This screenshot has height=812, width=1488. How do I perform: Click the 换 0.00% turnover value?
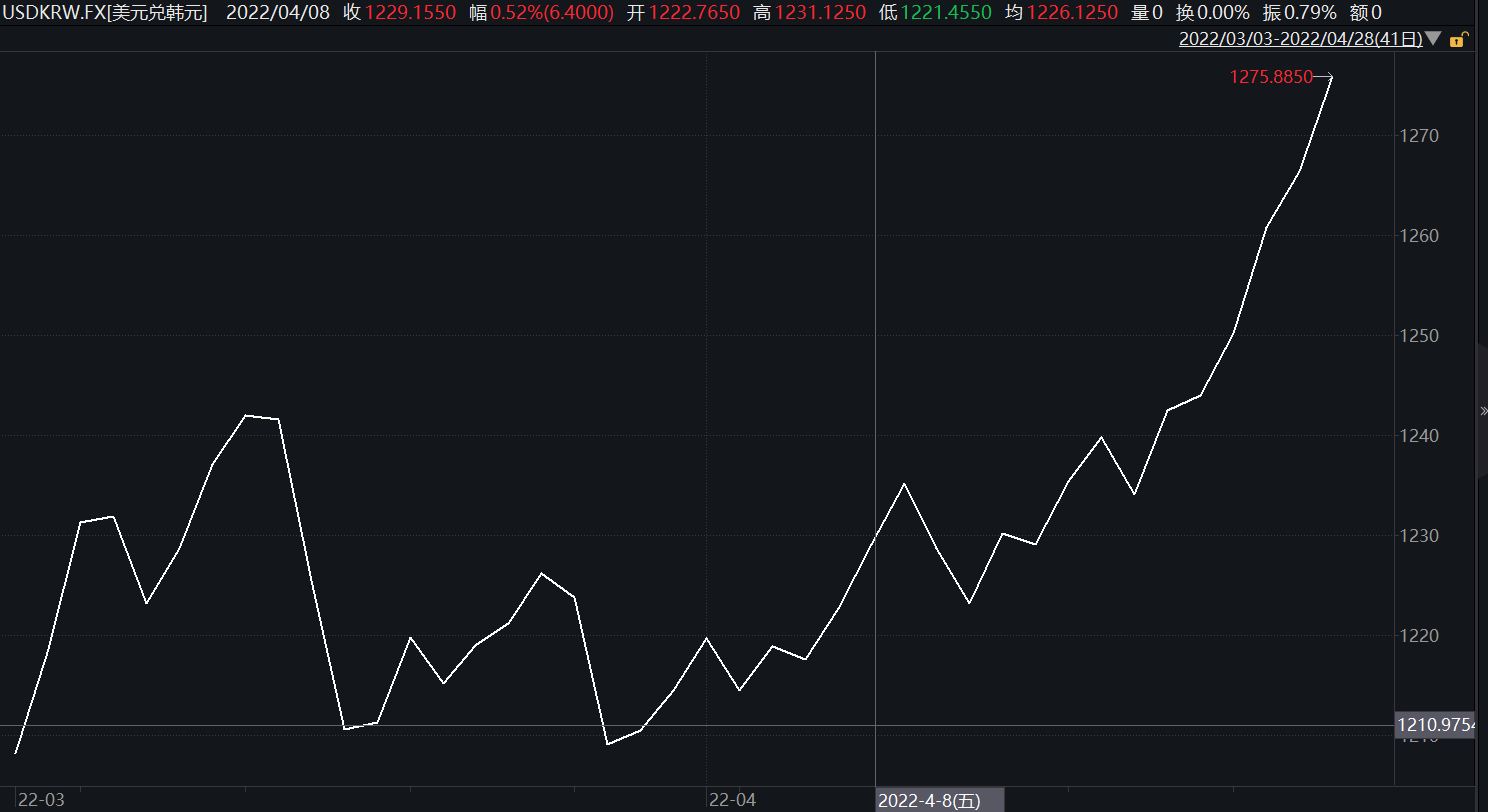click(1212, 13)
